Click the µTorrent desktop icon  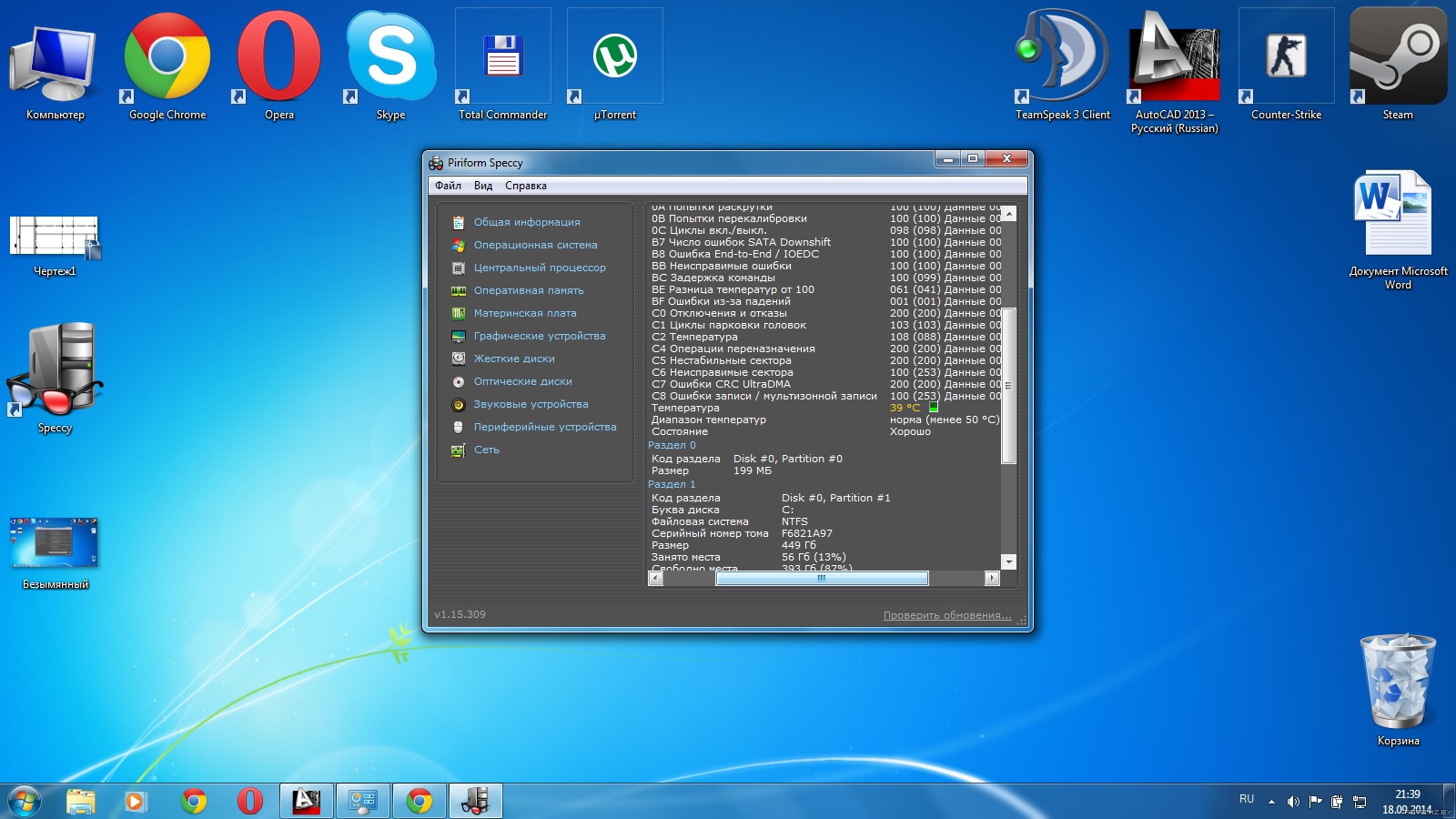coord(615,66)
